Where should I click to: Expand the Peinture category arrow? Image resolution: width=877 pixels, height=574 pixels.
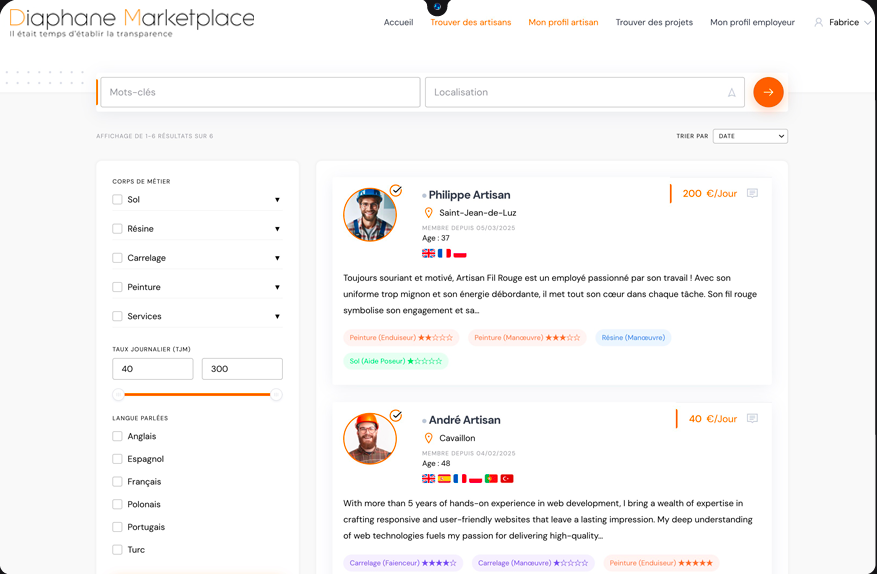(277, 287)
